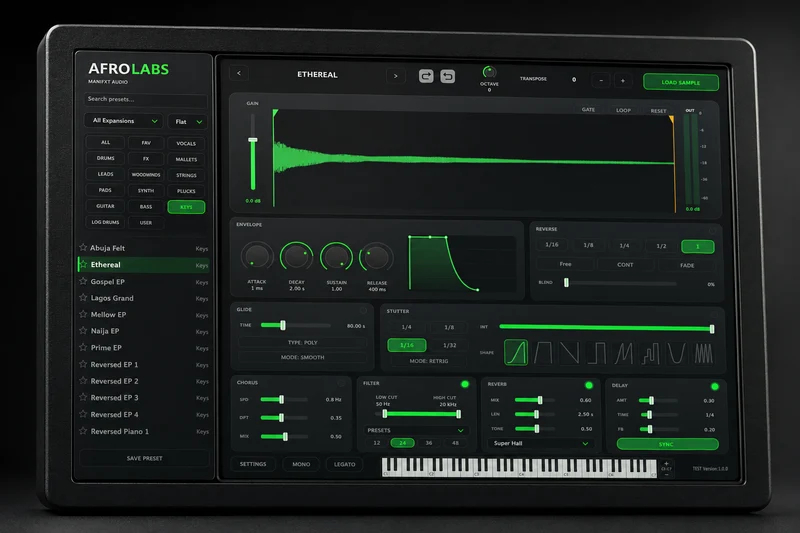Click the LOAD SAMPLE button

(x=681, y=82)
